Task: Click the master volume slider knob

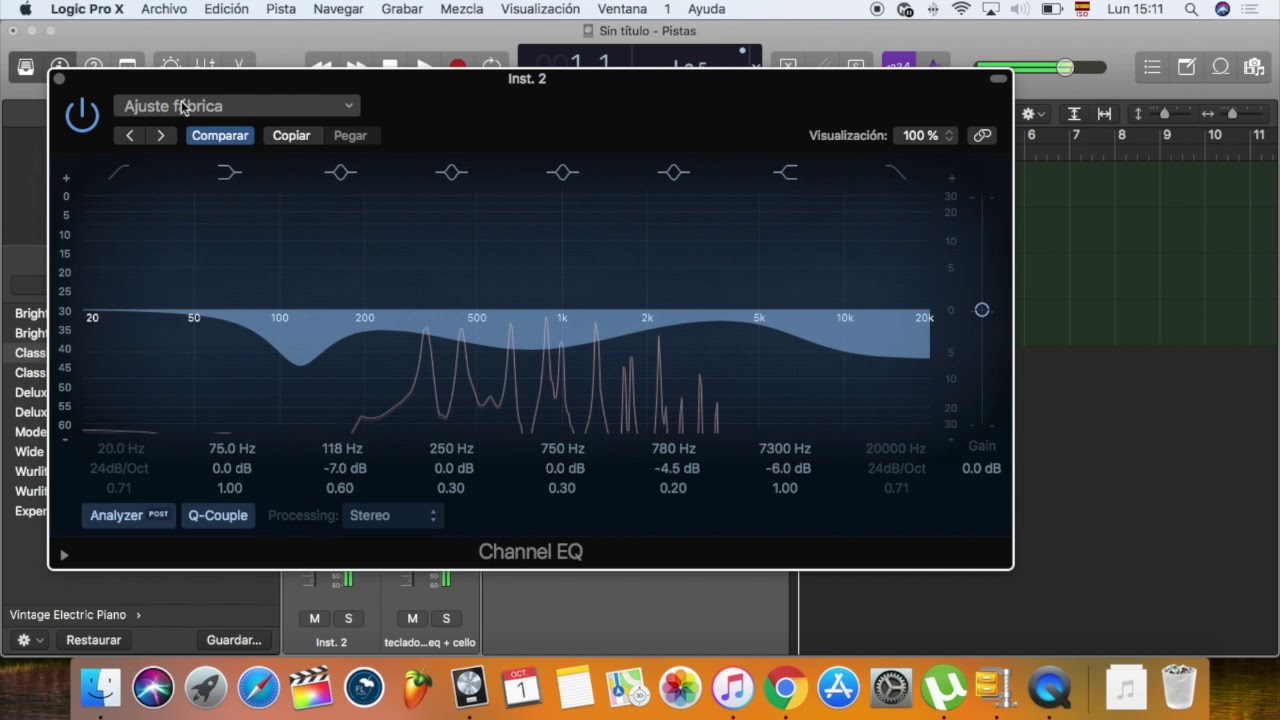Action: (x=1065, y=67)
